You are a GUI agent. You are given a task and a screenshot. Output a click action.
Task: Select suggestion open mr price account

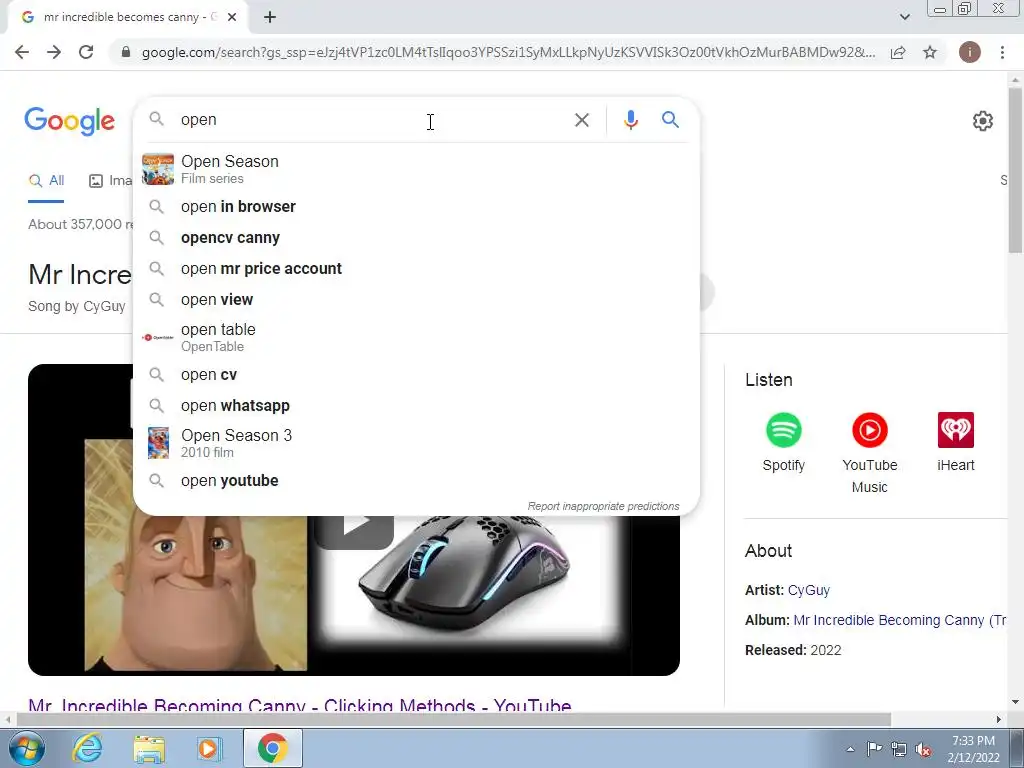[x=416, y=268]
